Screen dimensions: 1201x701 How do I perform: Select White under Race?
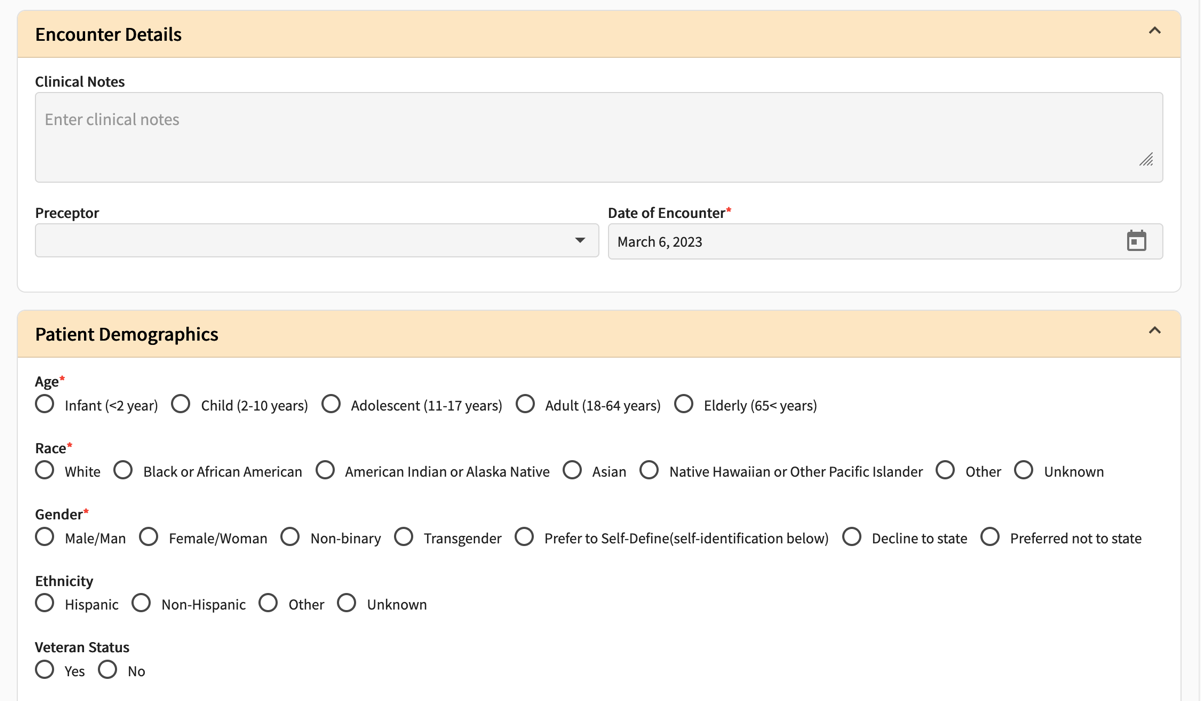pyautogui.click(x=44, y=470)
